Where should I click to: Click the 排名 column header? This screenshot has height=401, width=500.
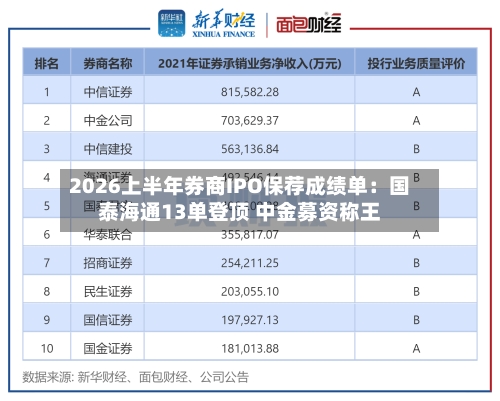pos(47,63)
